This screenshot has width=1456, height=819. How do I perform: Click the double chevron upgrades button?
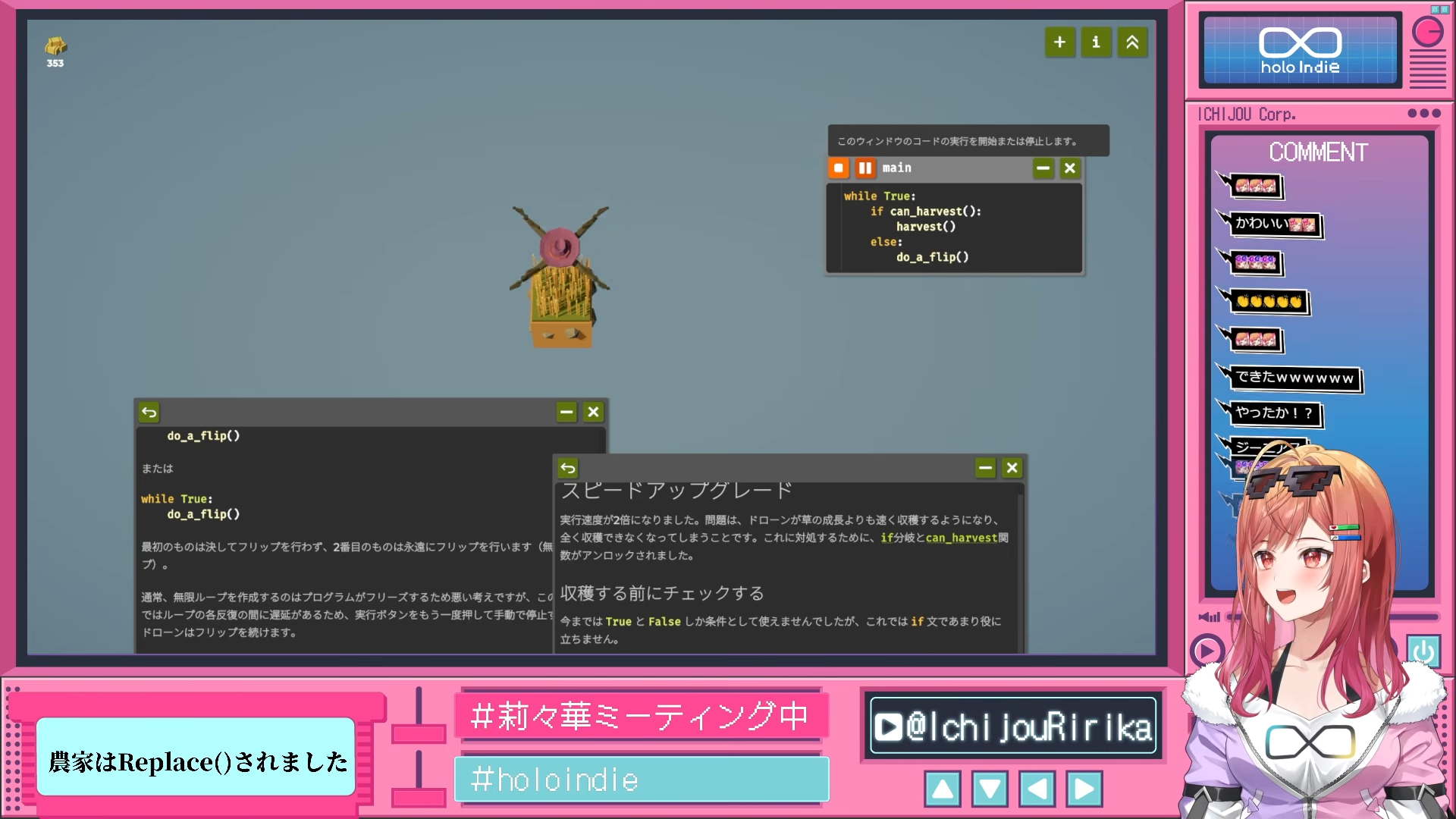tap(1132, 42)
